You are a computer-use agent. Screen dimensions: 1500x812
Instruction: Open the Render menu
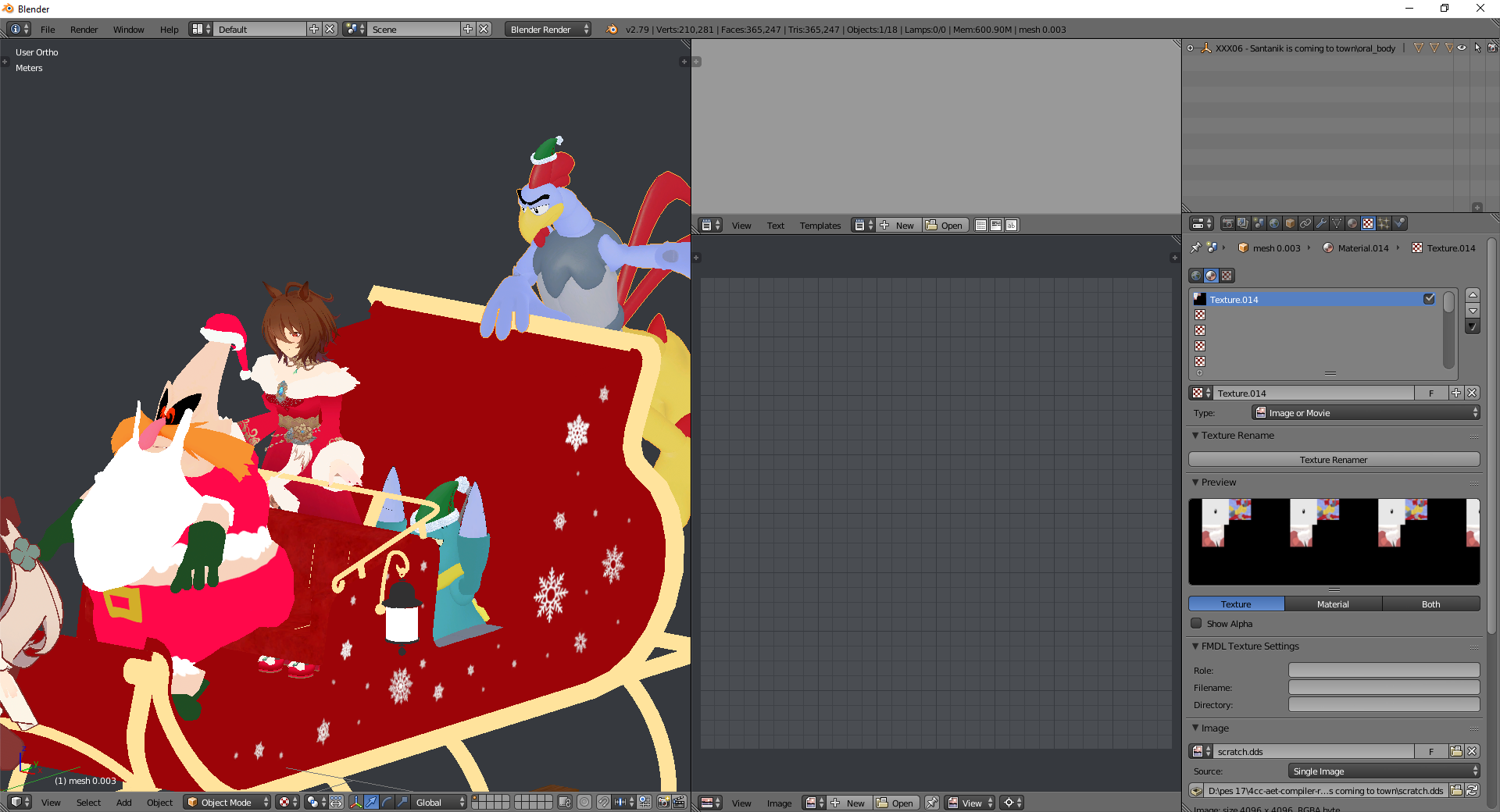[x=84, y=29]
